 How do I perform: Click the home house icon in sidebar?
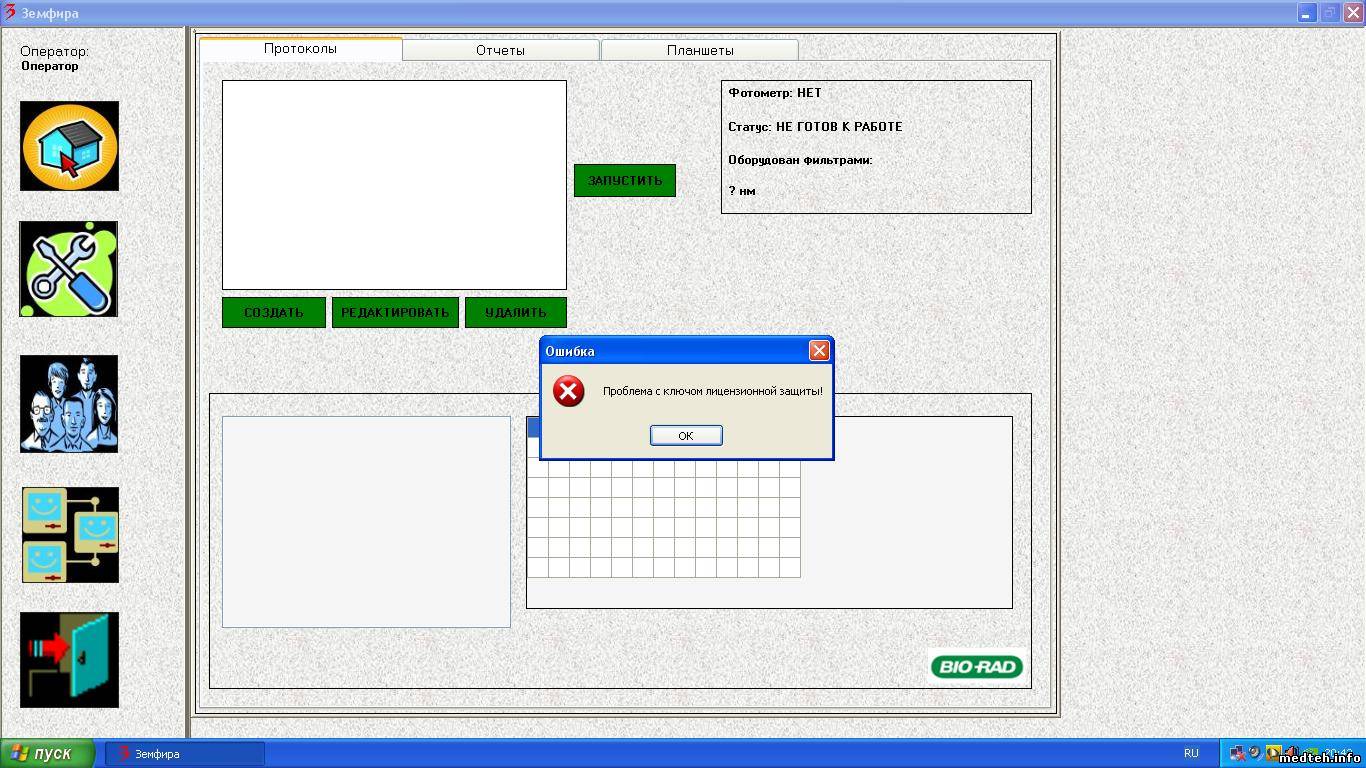pyautogui.click(x=69, y=146)
